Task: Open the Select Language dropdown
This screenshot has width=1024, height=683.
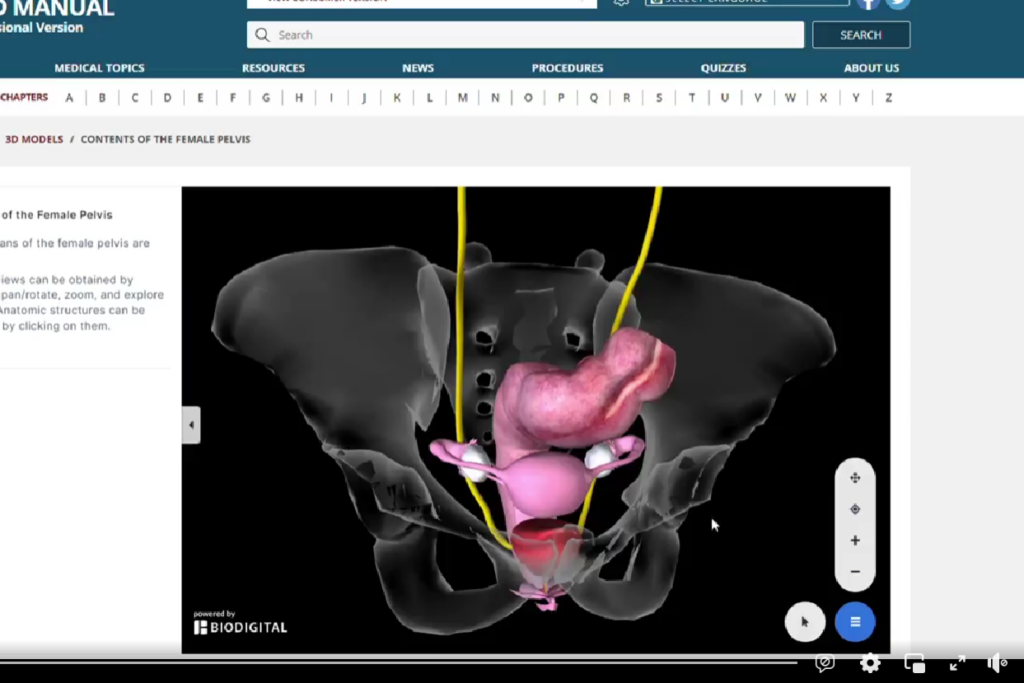Action: [x=747, y=2]
